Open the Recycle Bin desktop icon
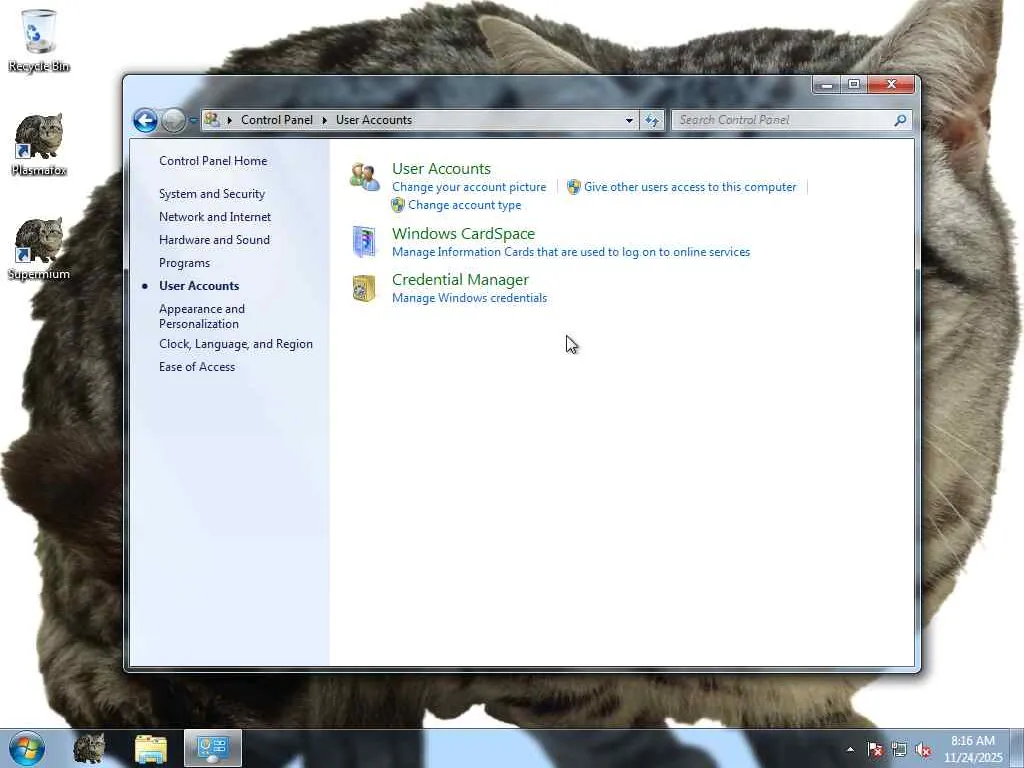Viewport: 1024px width, 768px height. 39,40
